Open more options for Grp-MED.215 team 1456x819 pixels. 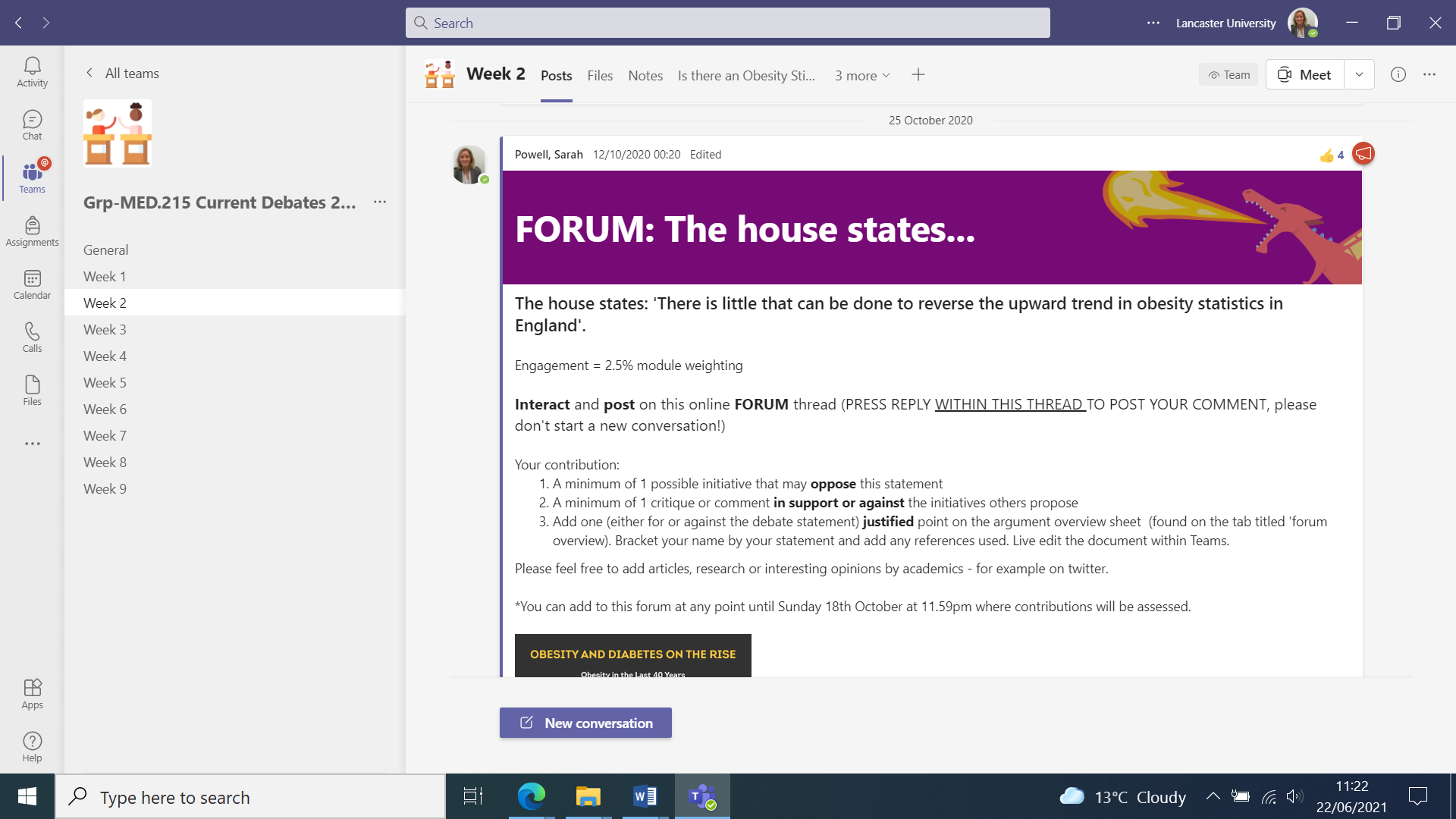(380, 202)
